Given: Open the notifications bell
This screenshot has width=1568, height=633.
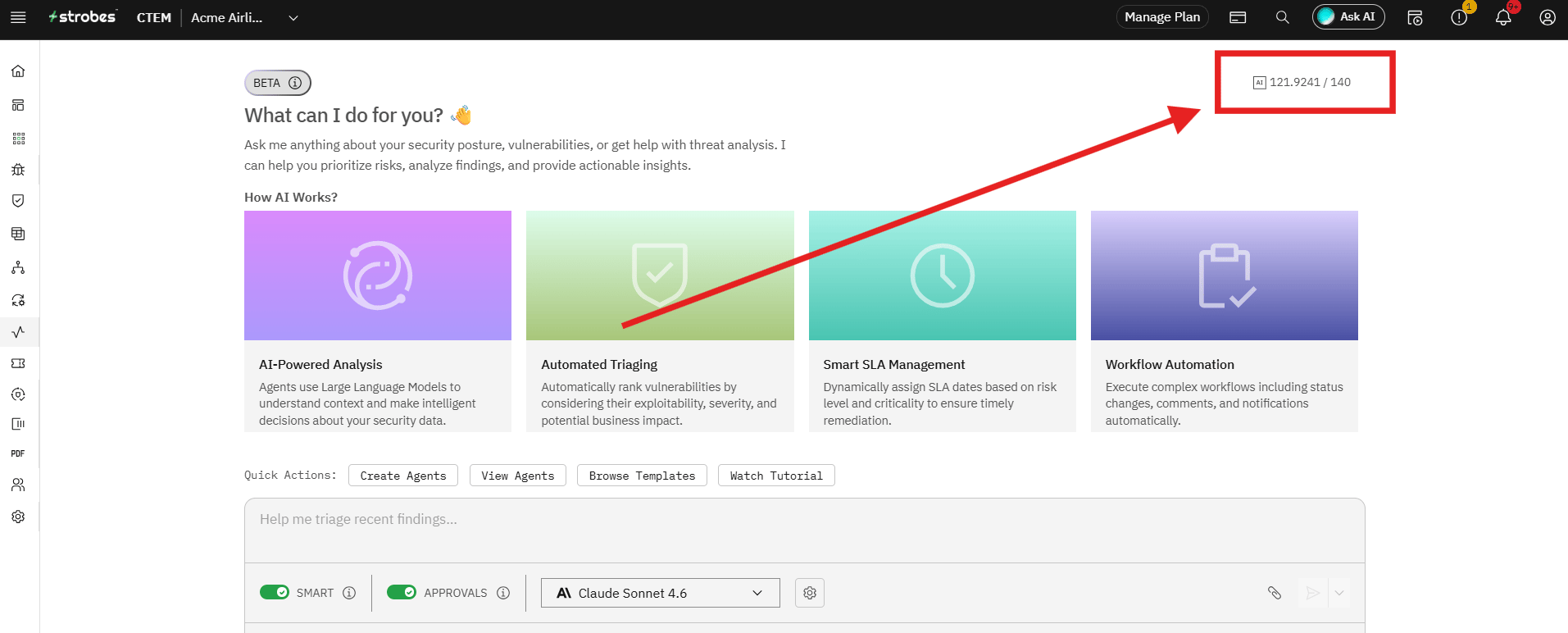Looking at the screenshot, I should (1503, 17).
